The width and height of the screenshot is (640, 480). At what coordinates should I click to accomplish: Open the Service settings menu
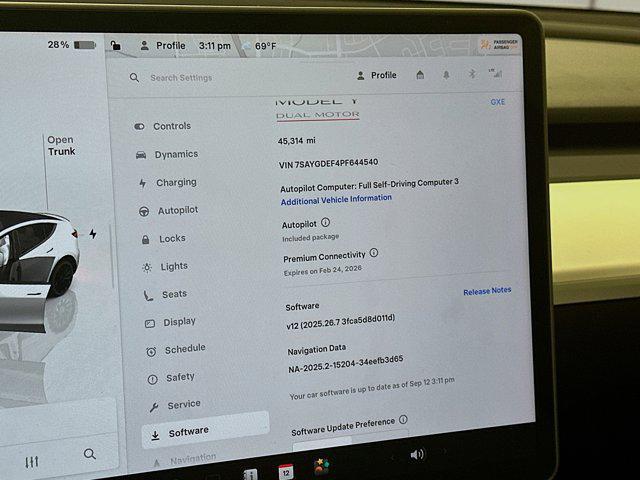tap(175, 405)
